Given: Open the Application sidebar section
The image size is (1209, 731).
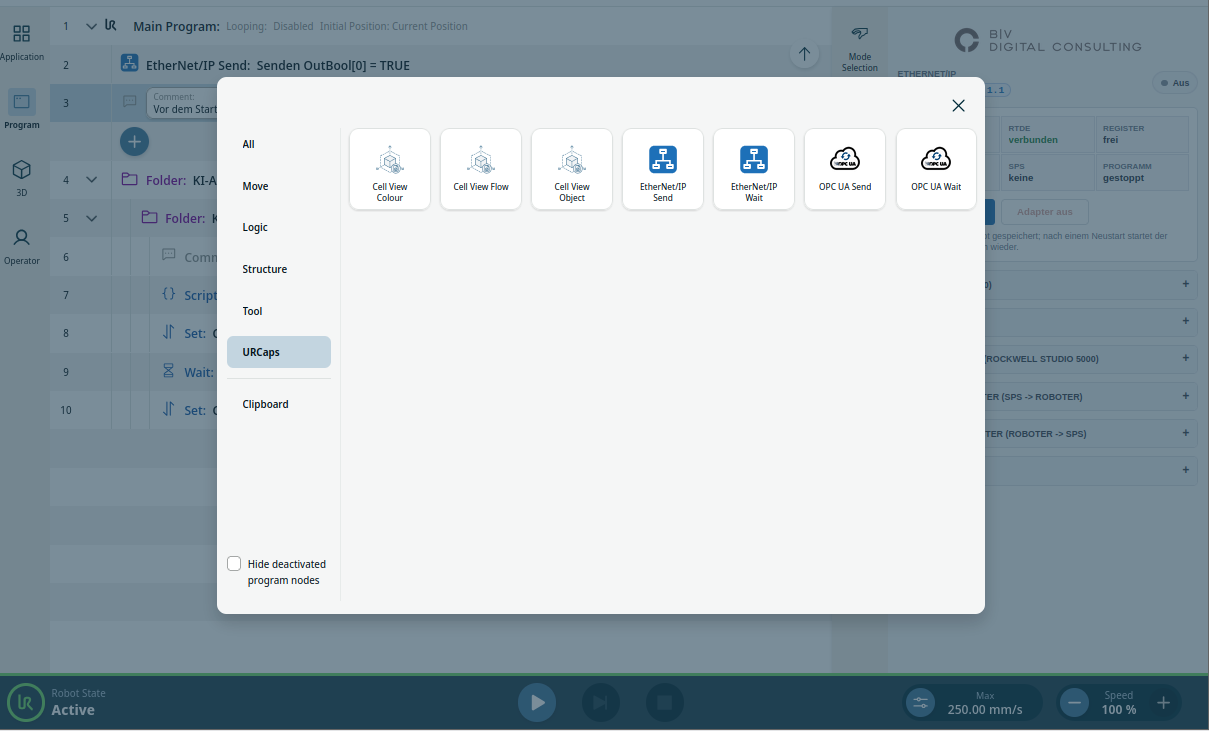Looking at the screenshot, I should pos(22,43).
